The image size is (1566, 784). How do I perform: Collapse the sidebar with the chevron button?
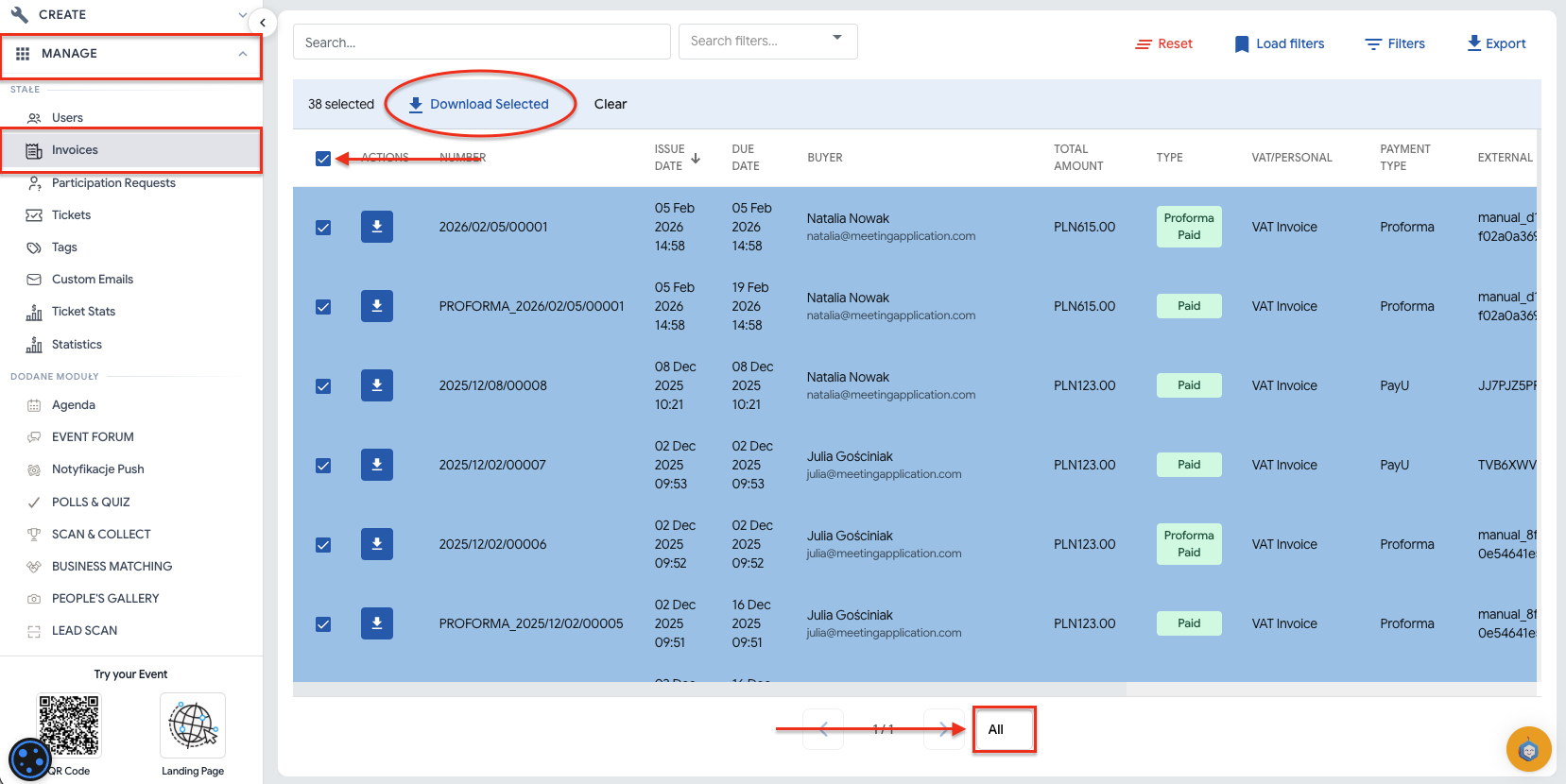(x=262, y=23)
